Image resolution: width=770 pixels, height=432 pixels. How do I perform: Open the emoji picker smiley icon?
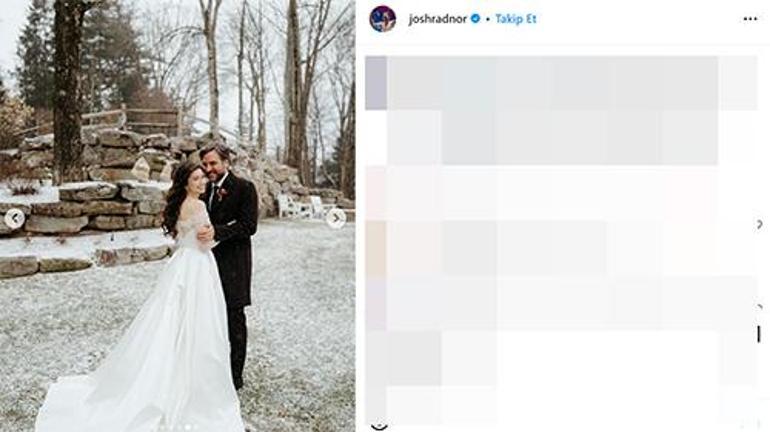tap(379, 426)
